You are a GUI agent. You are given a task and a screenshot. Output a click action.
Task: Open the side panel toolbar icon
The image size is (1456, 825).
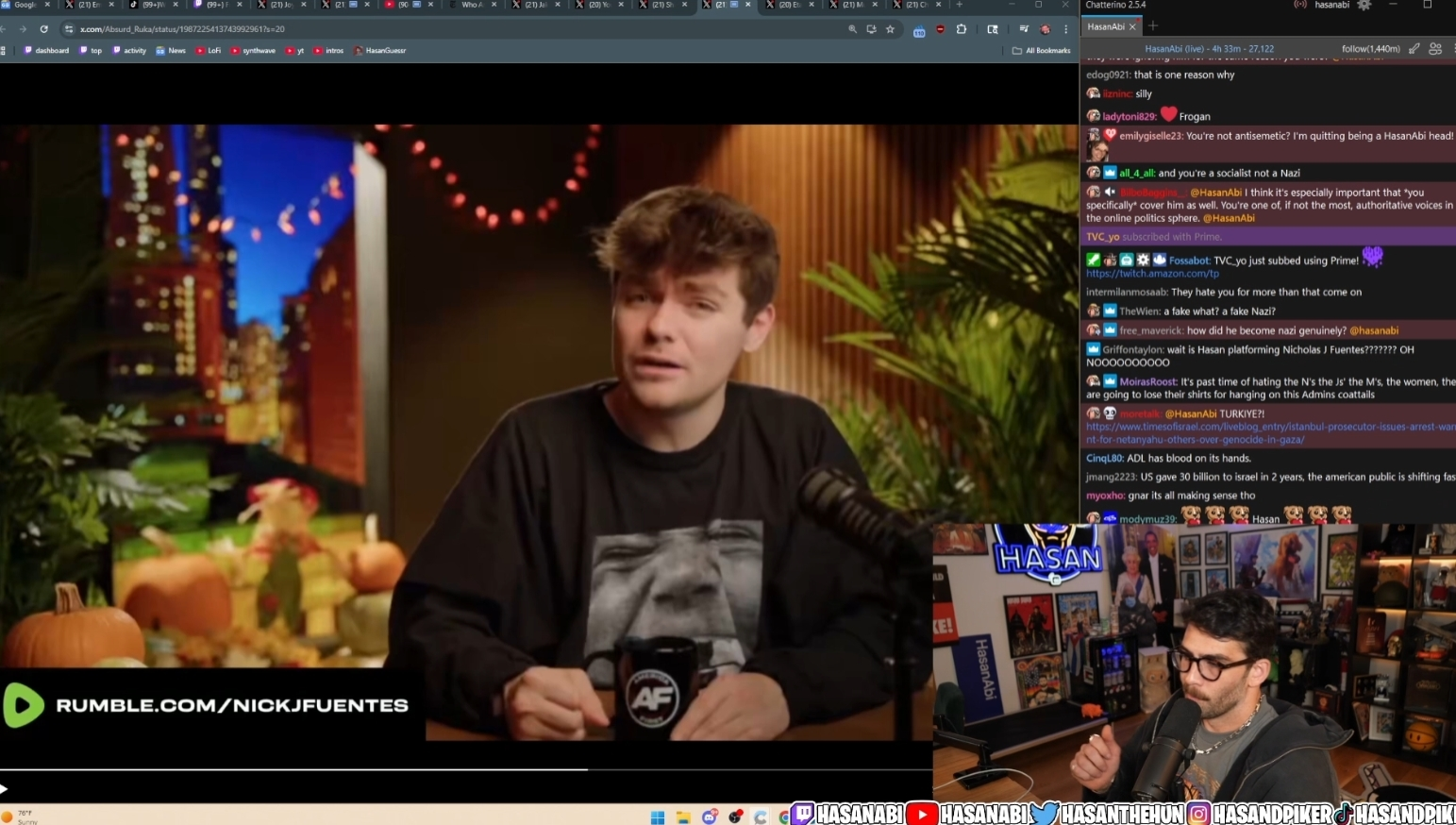pos(993,29)
